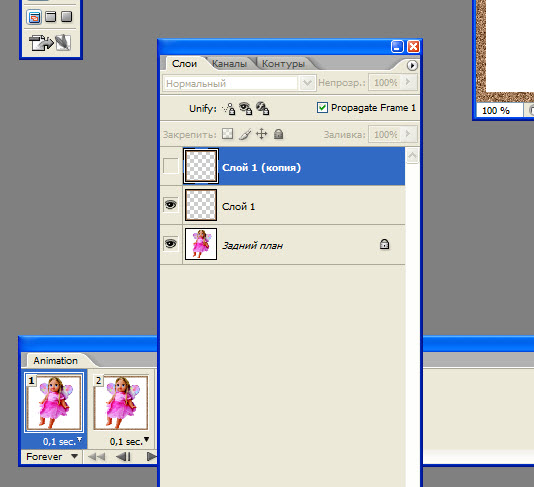The width and height of the screenshot is (534, 487).
Task: Click Unify layer visibility icon
Action: tap(246, 109)
